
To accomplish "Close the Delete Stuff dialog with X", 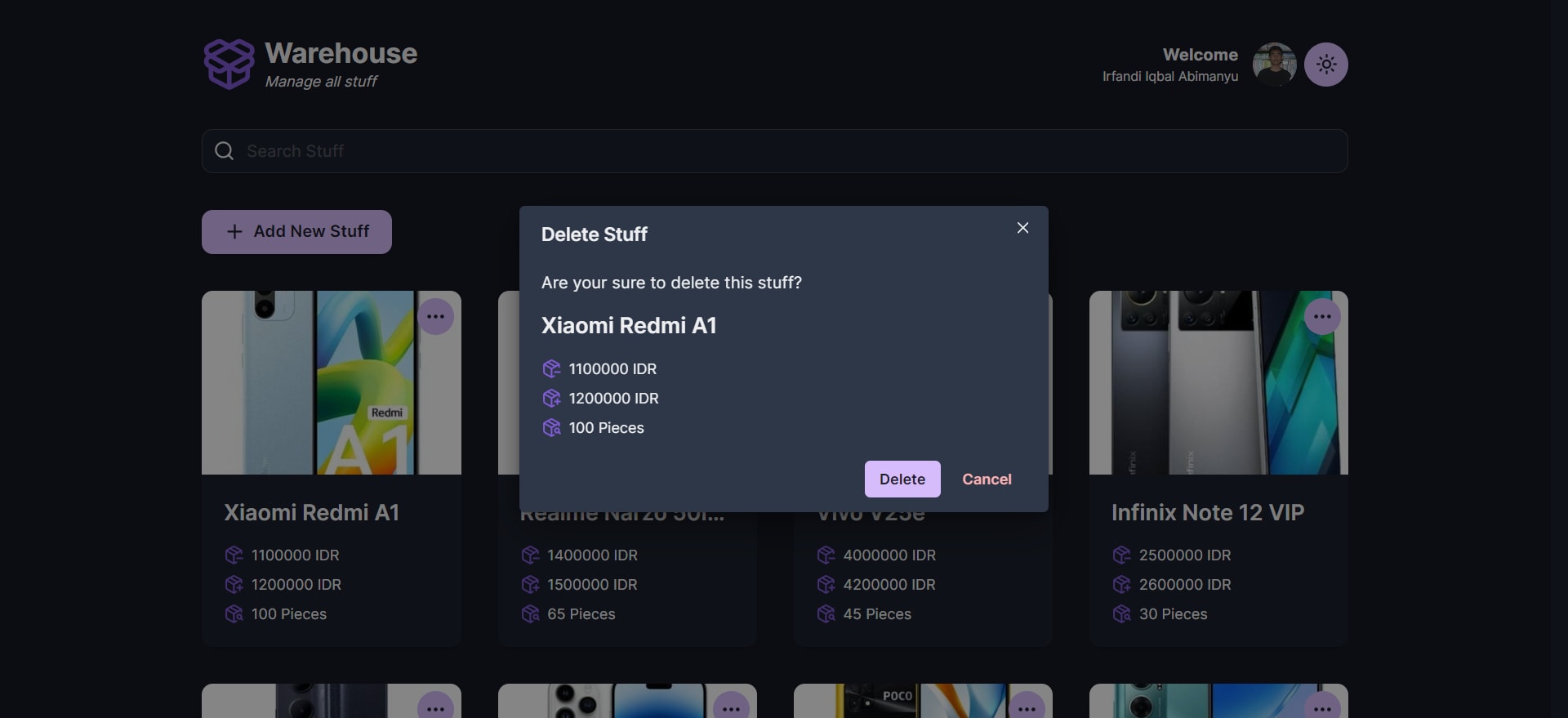I will pos(1022,228).
